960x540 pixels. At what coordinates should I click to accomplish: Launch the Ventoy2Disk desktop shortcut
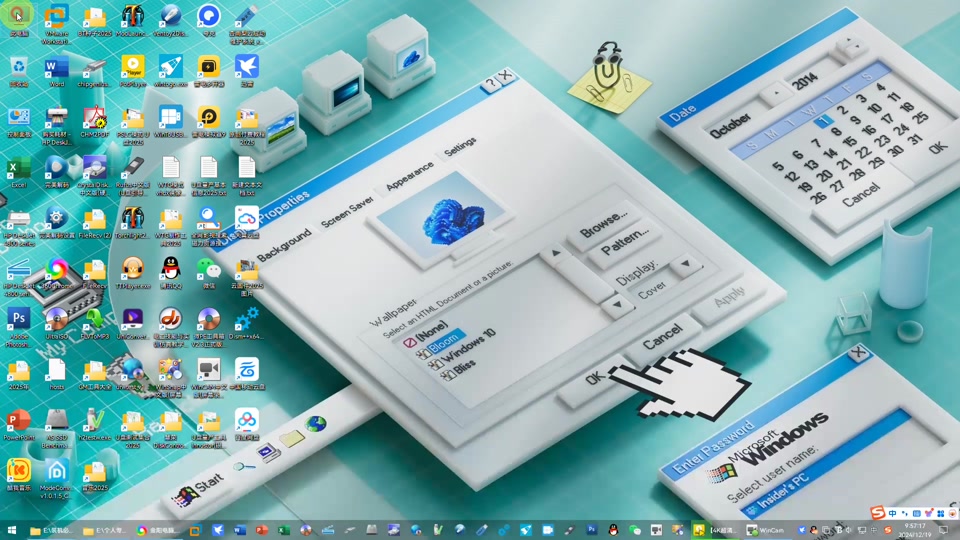(170, 21)
